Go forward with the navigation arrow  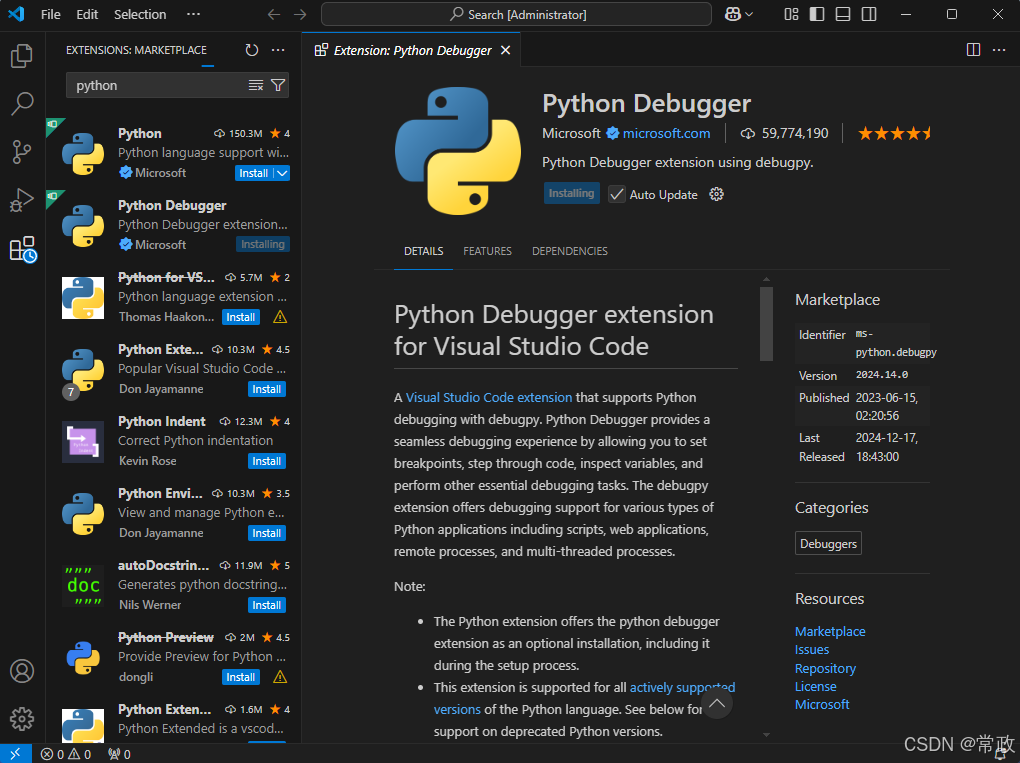point(300,14)
